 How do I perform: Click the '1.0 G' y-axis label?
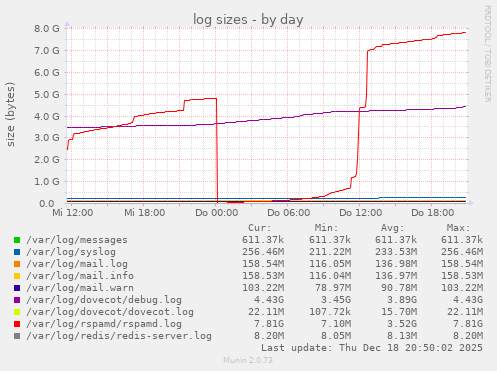tap(47, 182)
